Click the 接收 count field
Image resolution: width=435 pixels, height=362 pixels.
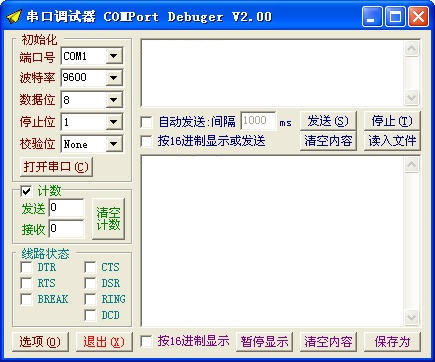66,229
